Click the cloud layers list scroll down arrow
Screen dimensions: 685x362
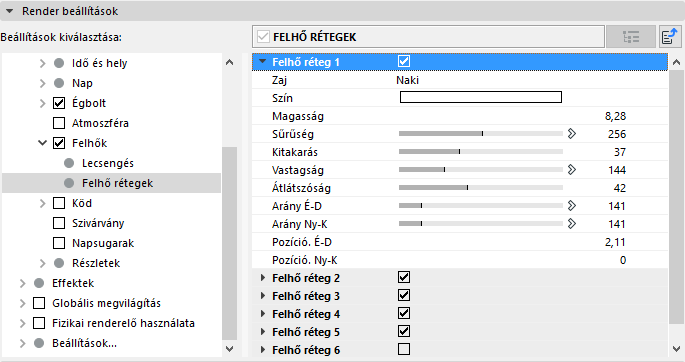pos(676,349)
